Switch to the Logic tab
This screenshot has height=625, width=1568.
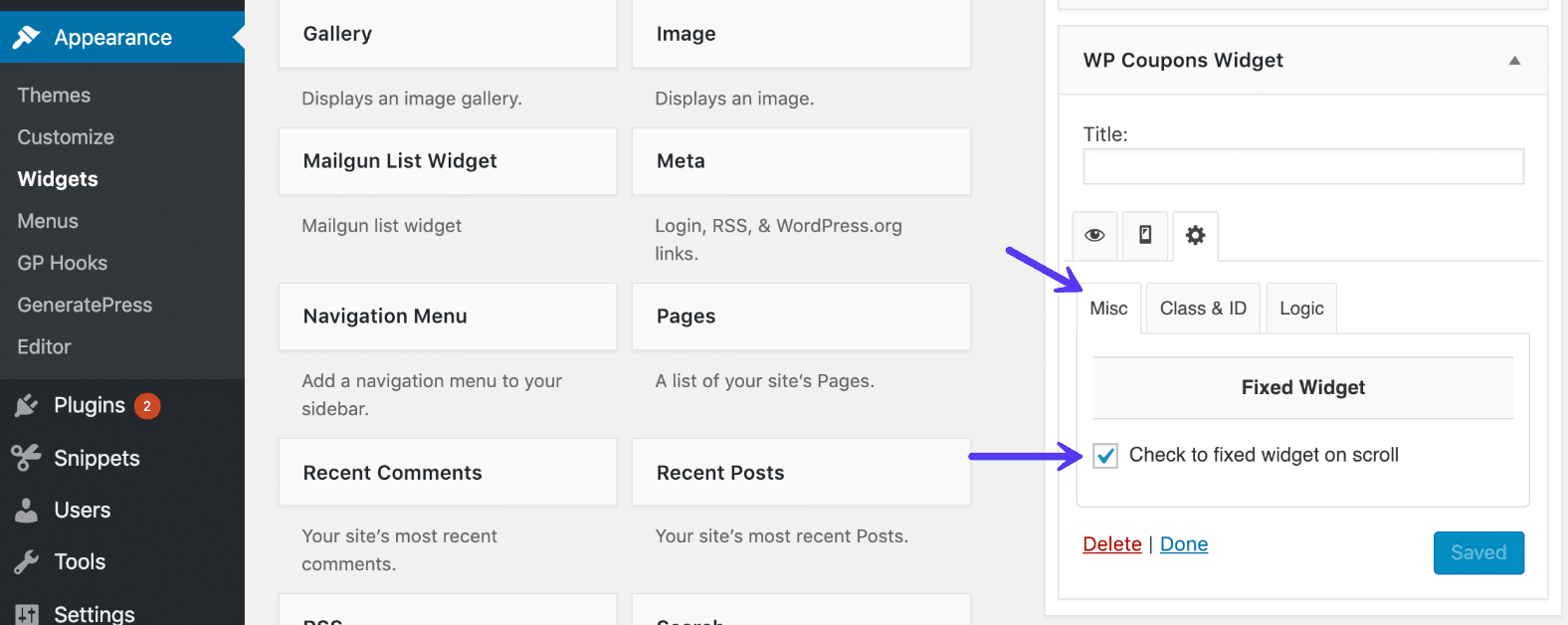pos(1301,309)
